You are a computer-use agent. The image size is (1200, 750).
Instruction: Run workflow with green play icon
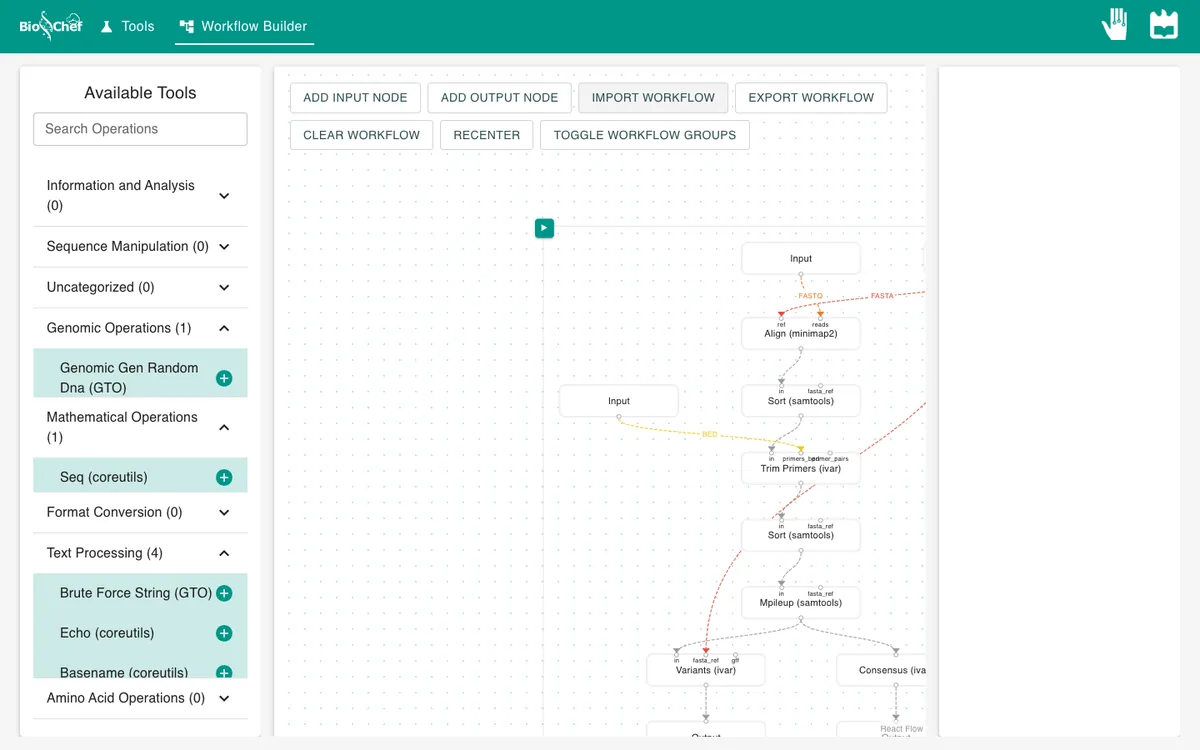544,228
